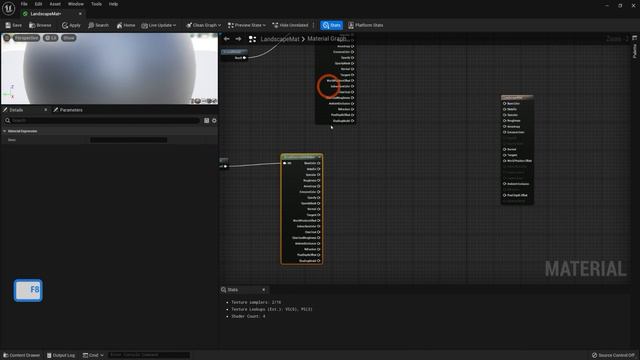Viewport: 640px width, 360px height.
Task: Click the graph breadcrumb icon
Action: pyautogui.click(x=252, y=39)
